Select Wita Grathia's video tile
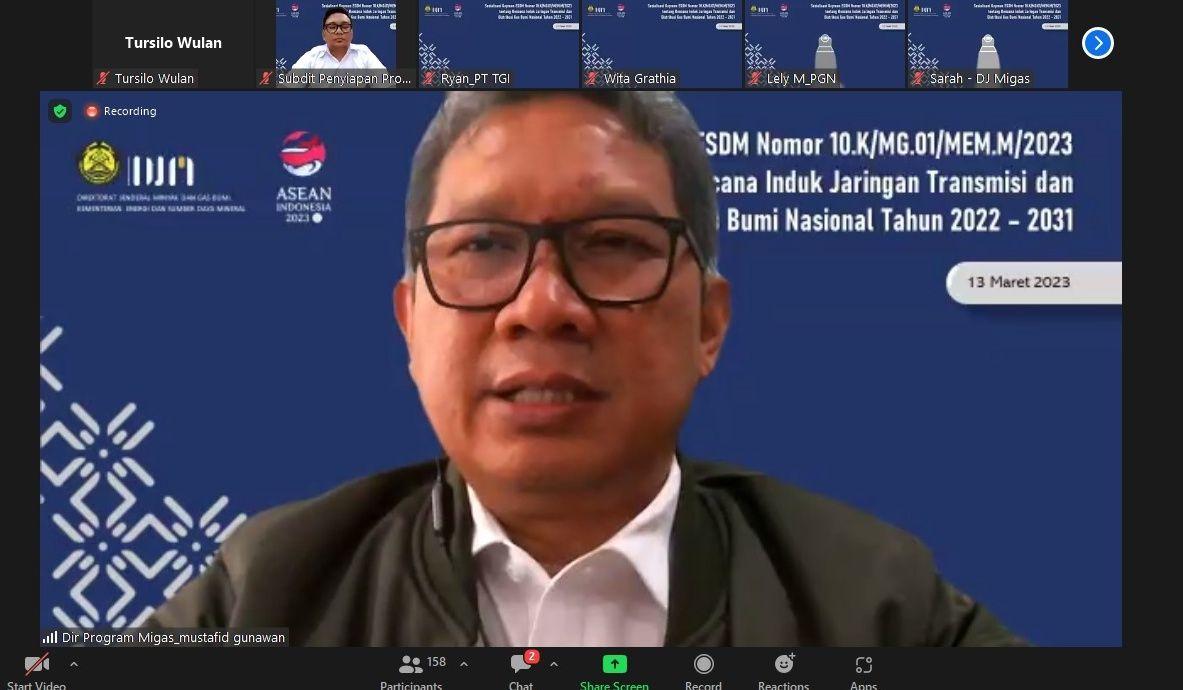Viewport: 1183px width, 690px height. (x=661, y=40)
